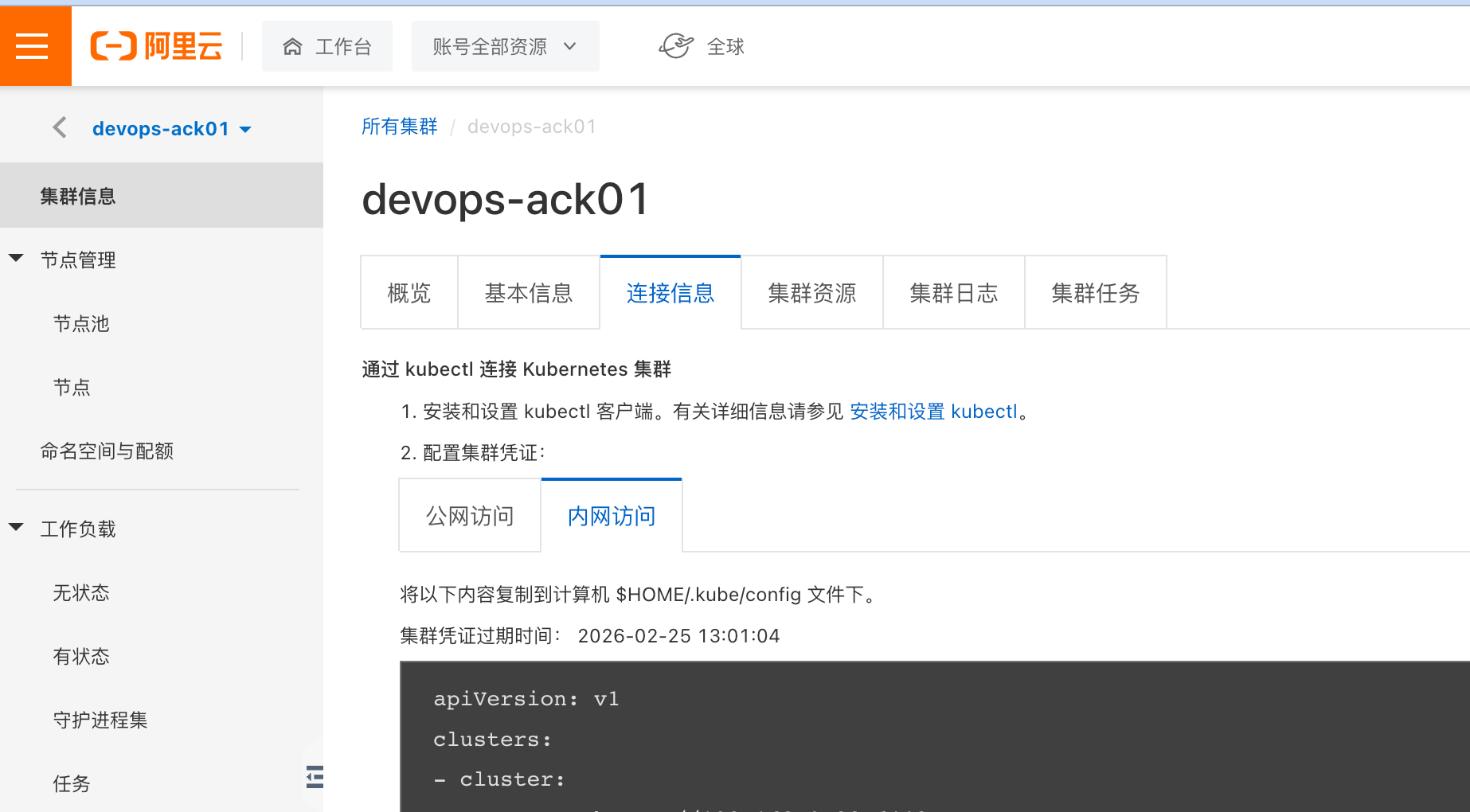
Task: Open the 账号全部资源 resource dropdown
Action: point(505,46)
